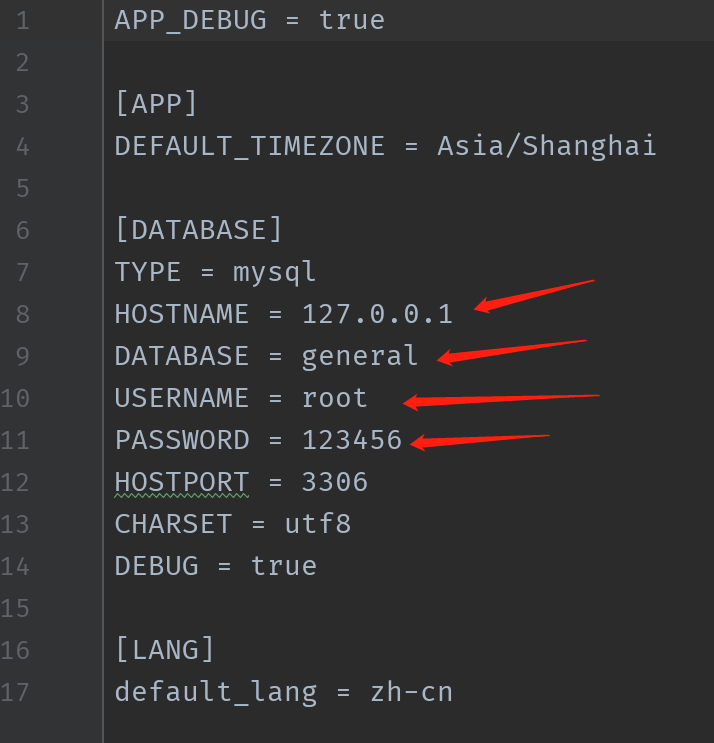Click the [LANG] section header
714x743 pixels.
tap(165, 650)
